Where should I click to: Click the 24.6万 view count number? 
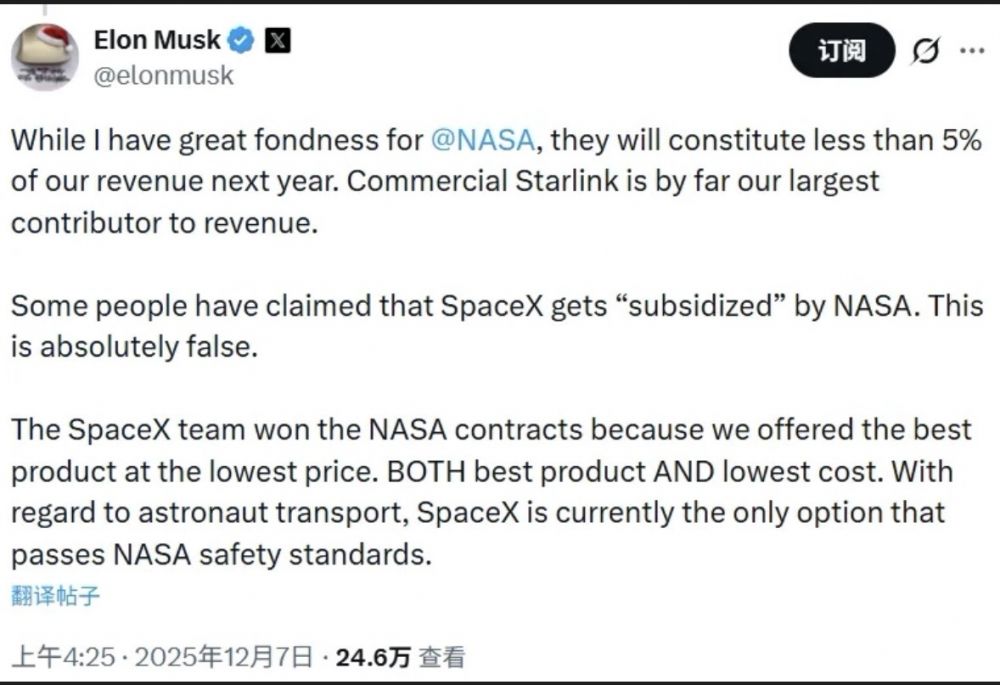(373, 657)
